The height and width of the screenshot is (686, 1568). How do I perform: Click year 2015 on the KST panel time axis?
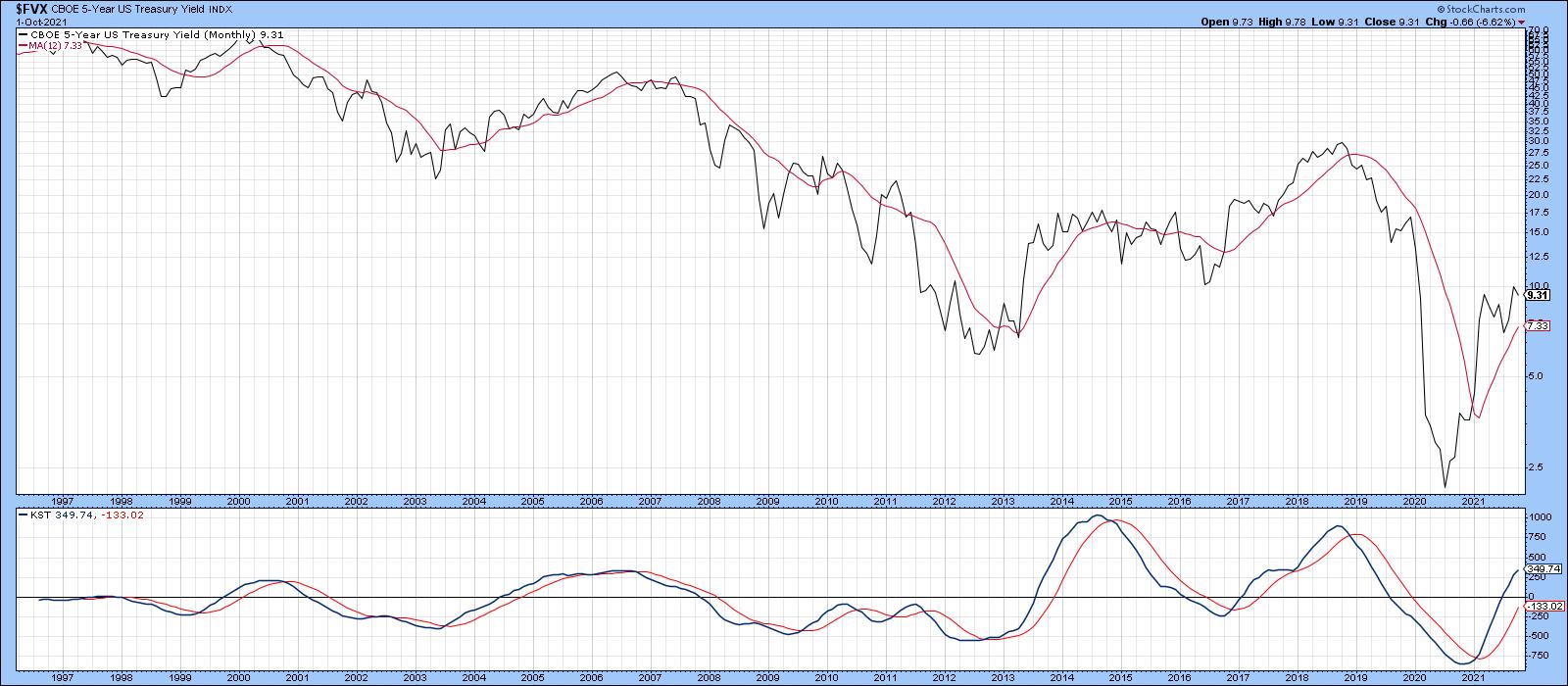pos(1120,676)
